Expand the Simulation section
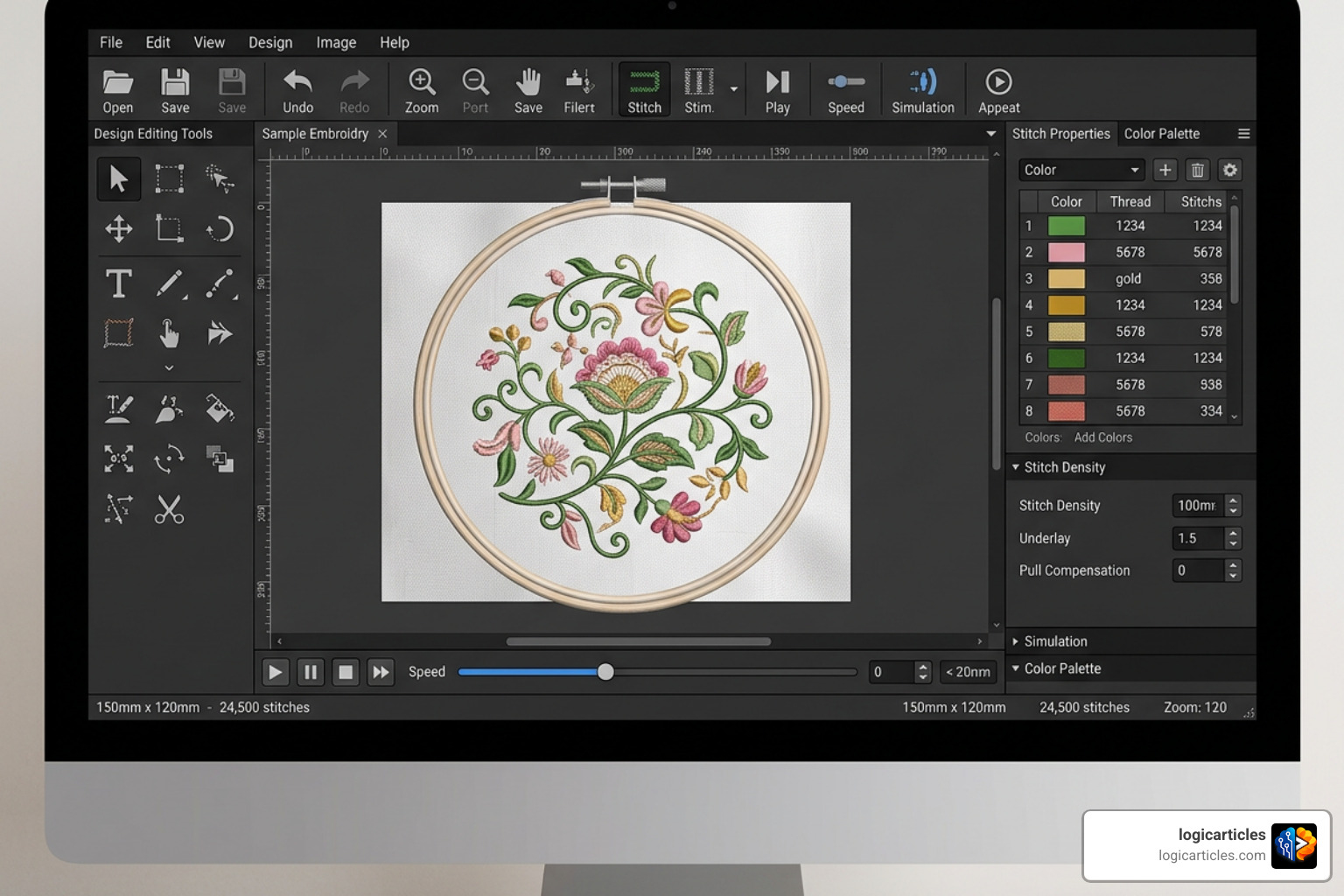The height and width of the screenshot is (896, 1344). point(1016,641)
